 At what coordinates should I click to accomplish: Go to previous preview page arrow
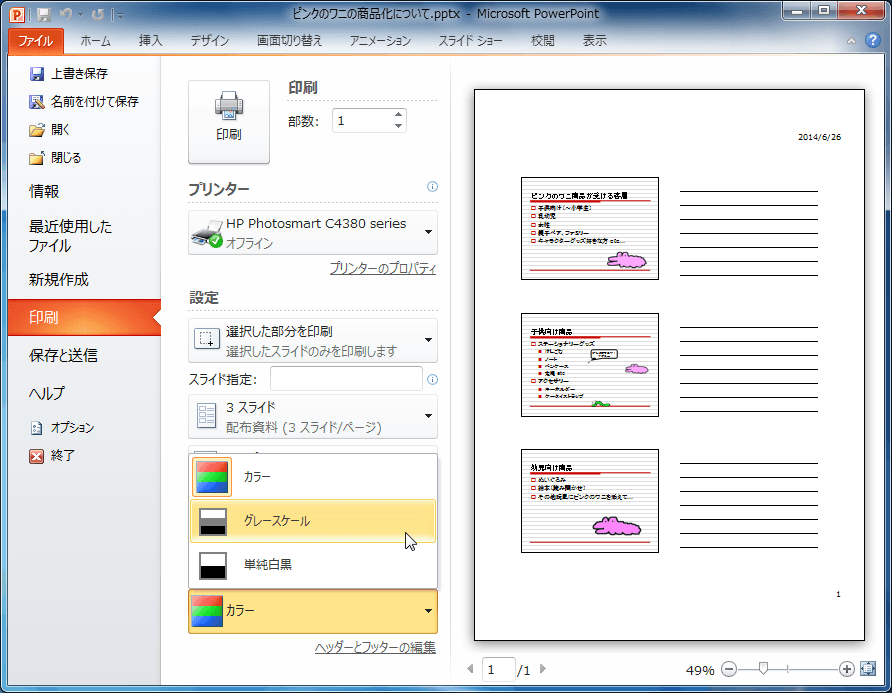point(470,669)
